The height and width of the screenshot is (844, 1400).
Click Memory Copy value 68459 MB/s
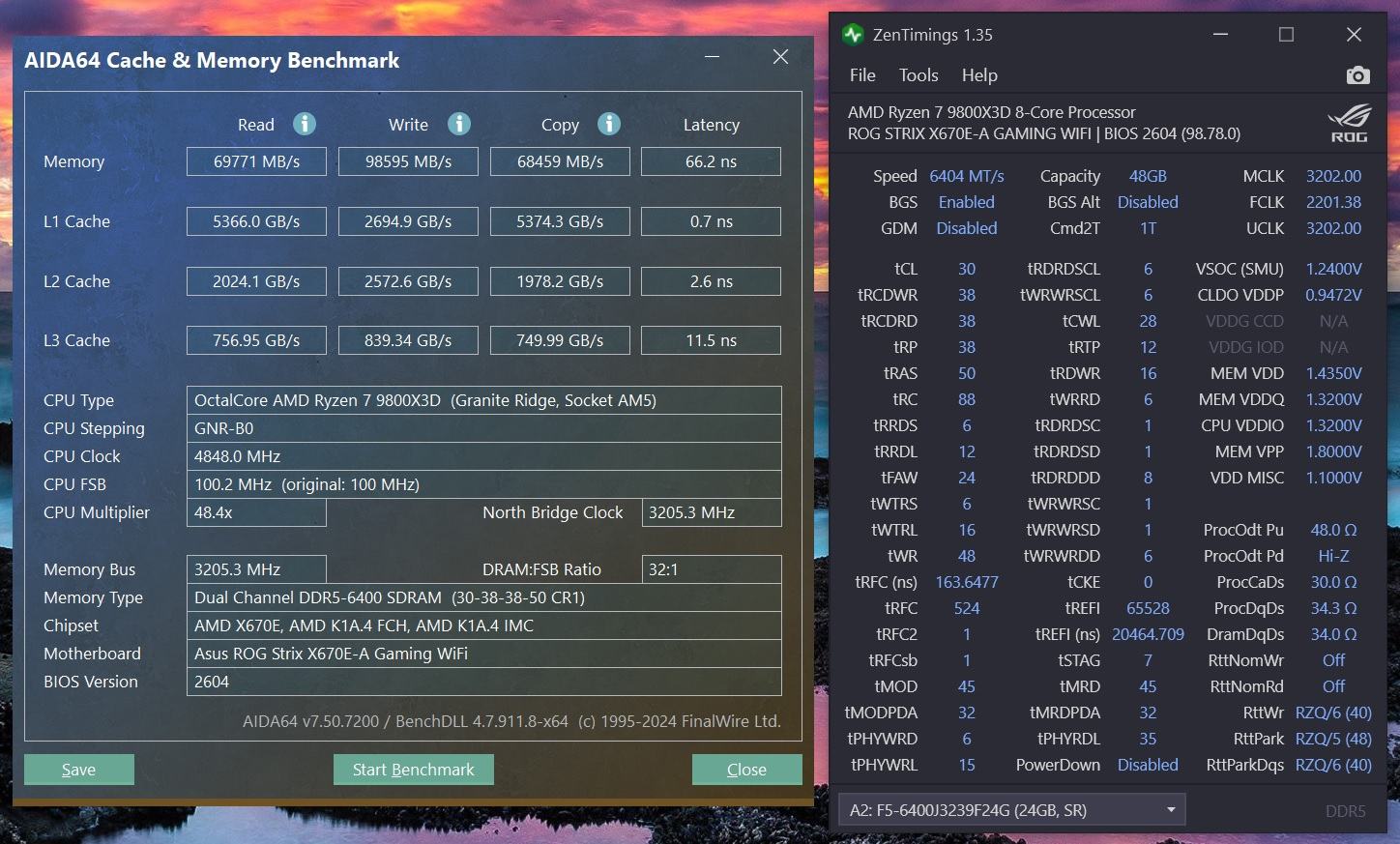point(560,161)
